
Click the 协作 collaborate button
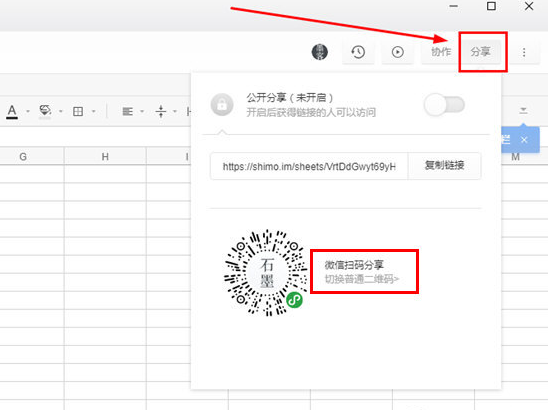click(x=440, y=52)
